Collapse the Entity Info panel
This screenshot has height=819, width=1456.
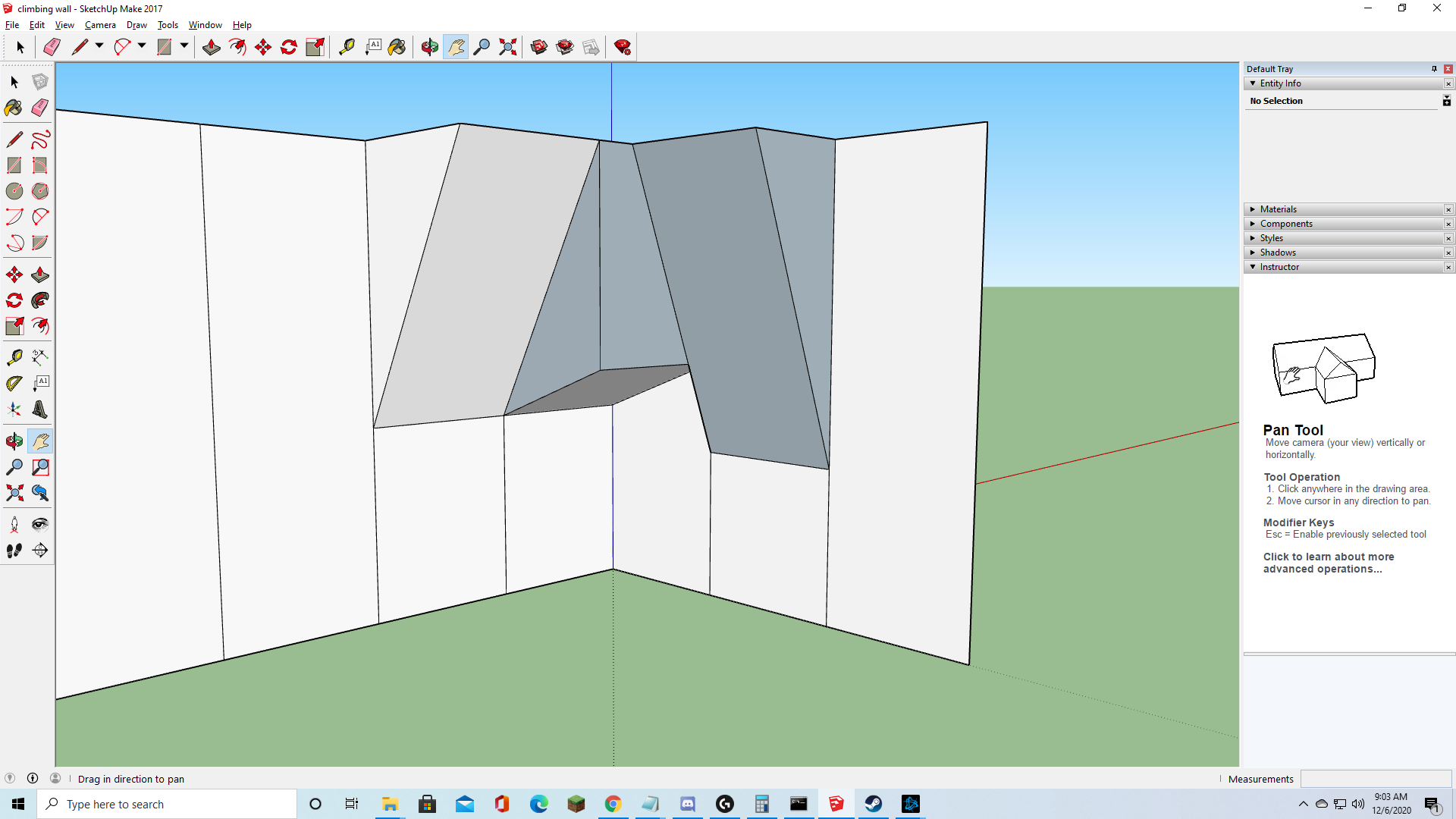1254,83
